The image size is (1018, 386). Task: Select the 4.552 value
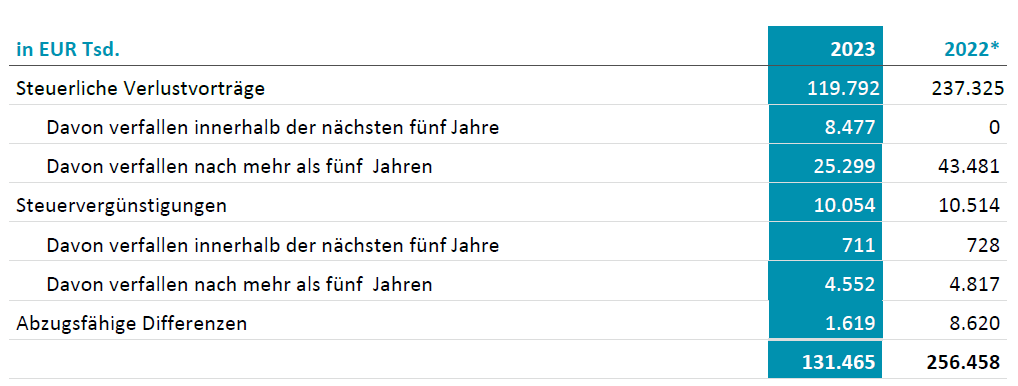[x=852, y=284]
